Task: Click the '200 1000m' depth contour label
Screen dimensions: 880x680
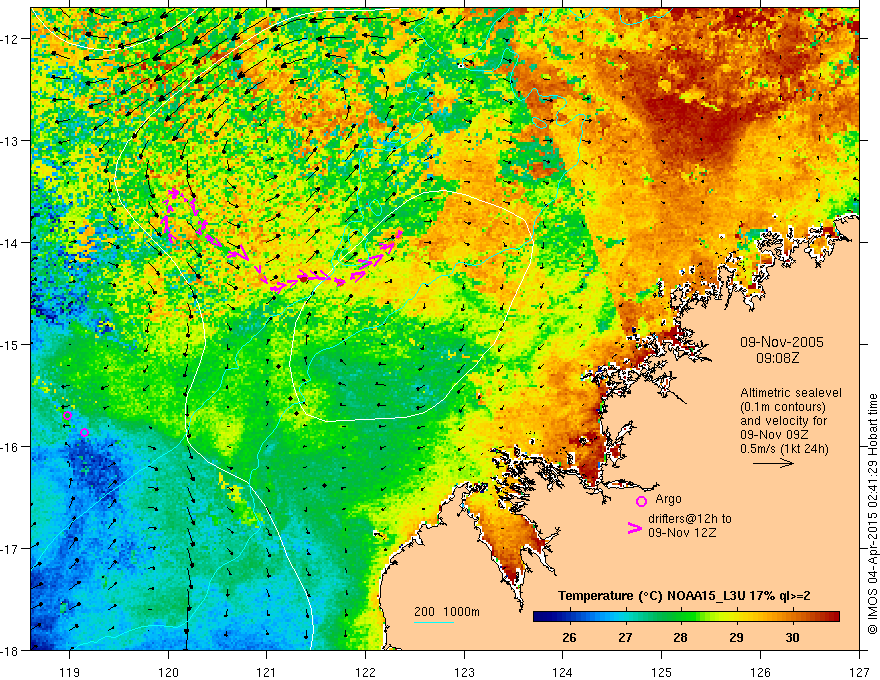Action: [447, 612]
